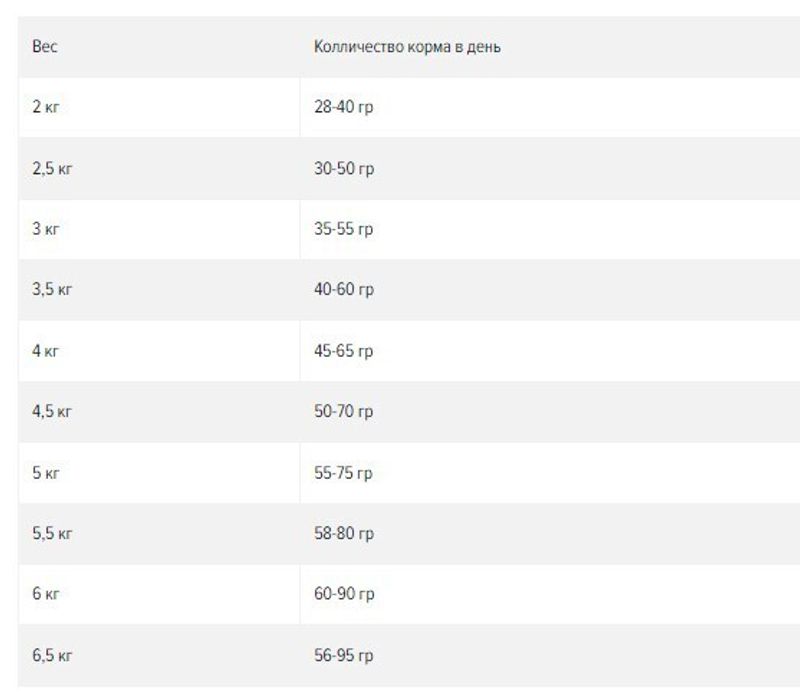The width and height of the screenshot is (800, 694).
Task: Click the '55-75 гр' amount
Action: [x=343, y=473]
